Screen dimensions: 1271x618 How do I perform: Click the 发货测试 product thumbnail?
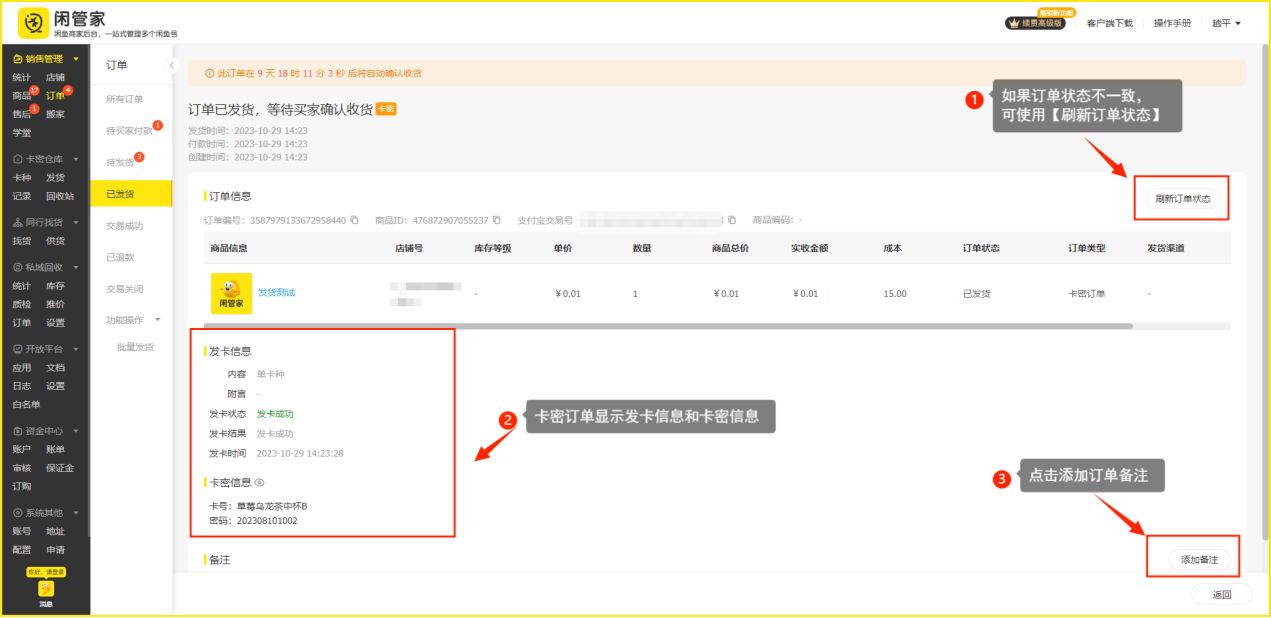click(x=231, y=293)
